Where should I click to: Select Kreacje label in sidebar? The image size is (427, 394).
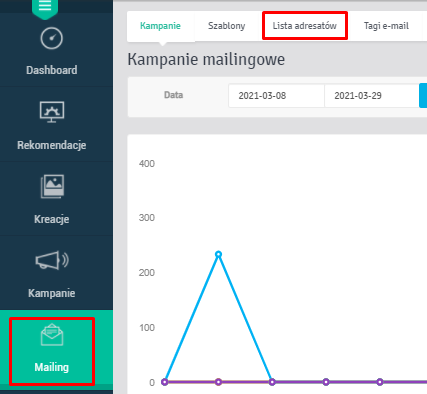click(x=52, y=219)
